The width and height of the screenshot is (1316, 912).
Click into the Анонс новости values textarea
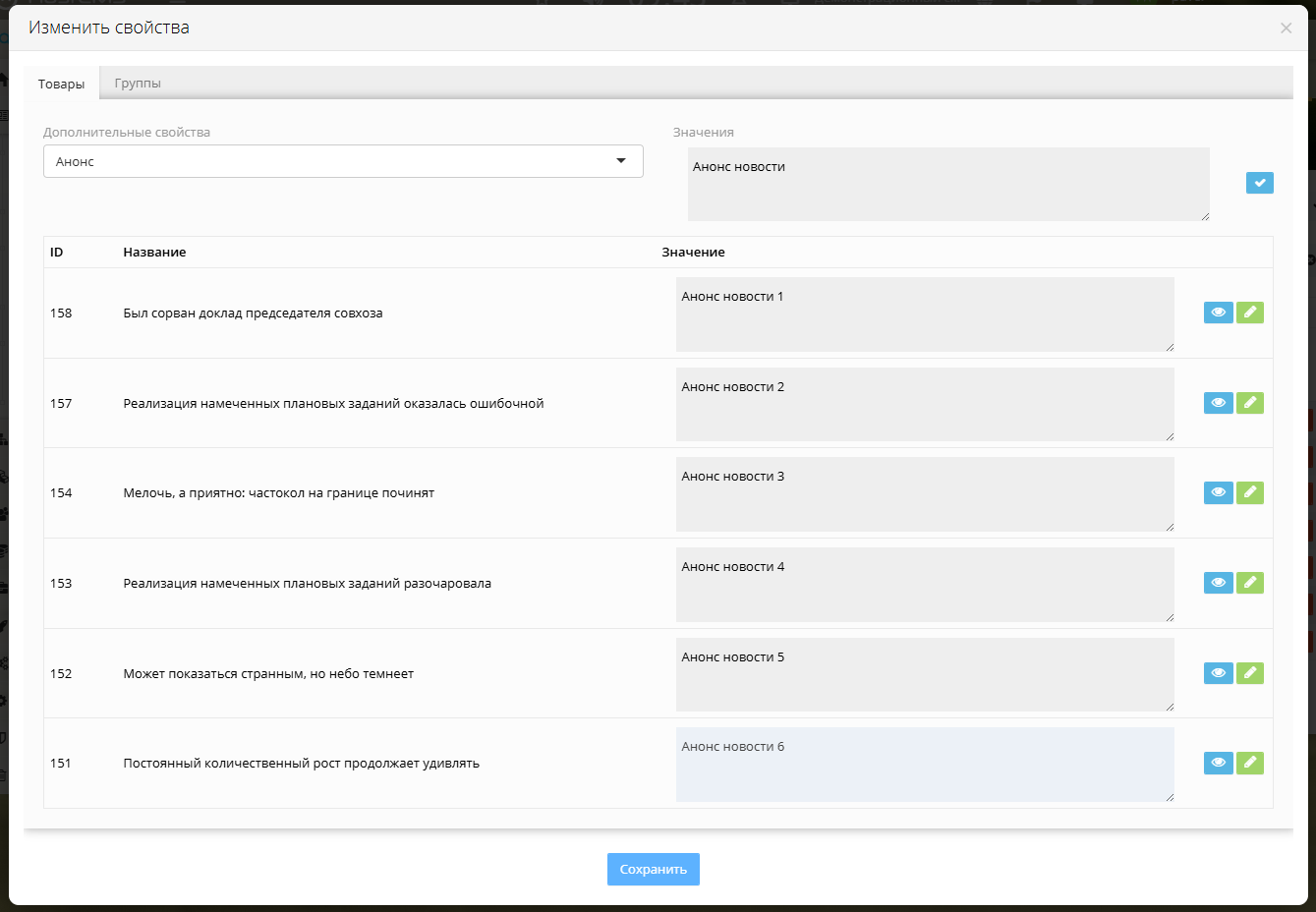[947, 185]
